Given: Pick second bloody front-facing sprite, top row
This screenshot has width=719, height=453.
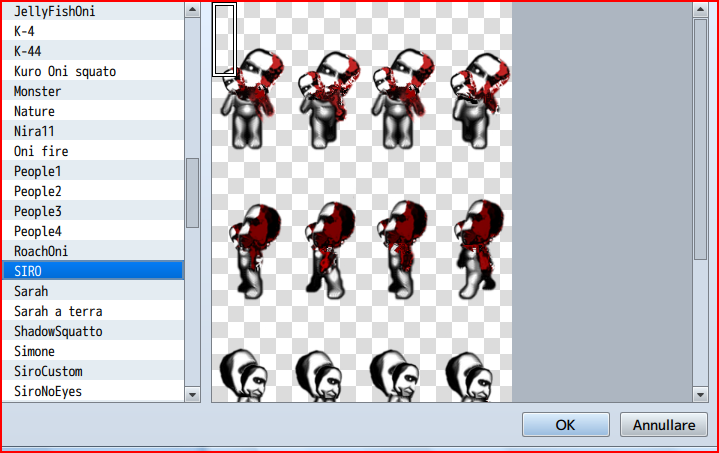Looking at the screenshot, I should point(329,100).
